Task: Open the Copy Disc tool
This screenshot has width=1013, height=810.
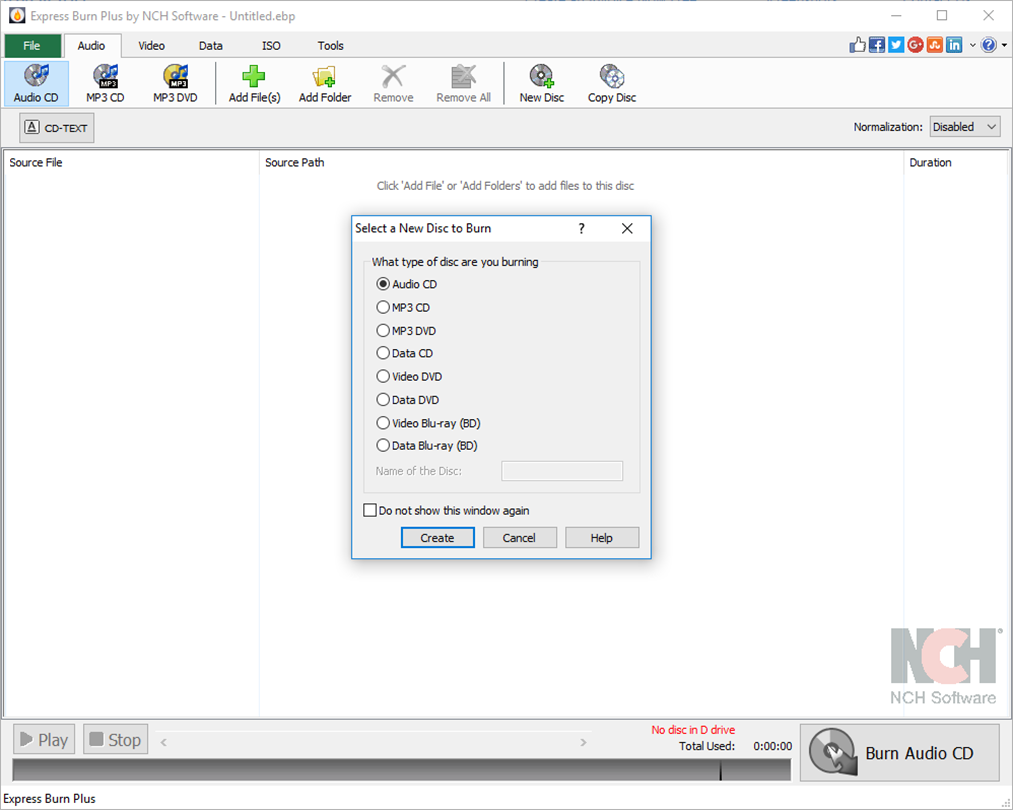Action: 612,83
